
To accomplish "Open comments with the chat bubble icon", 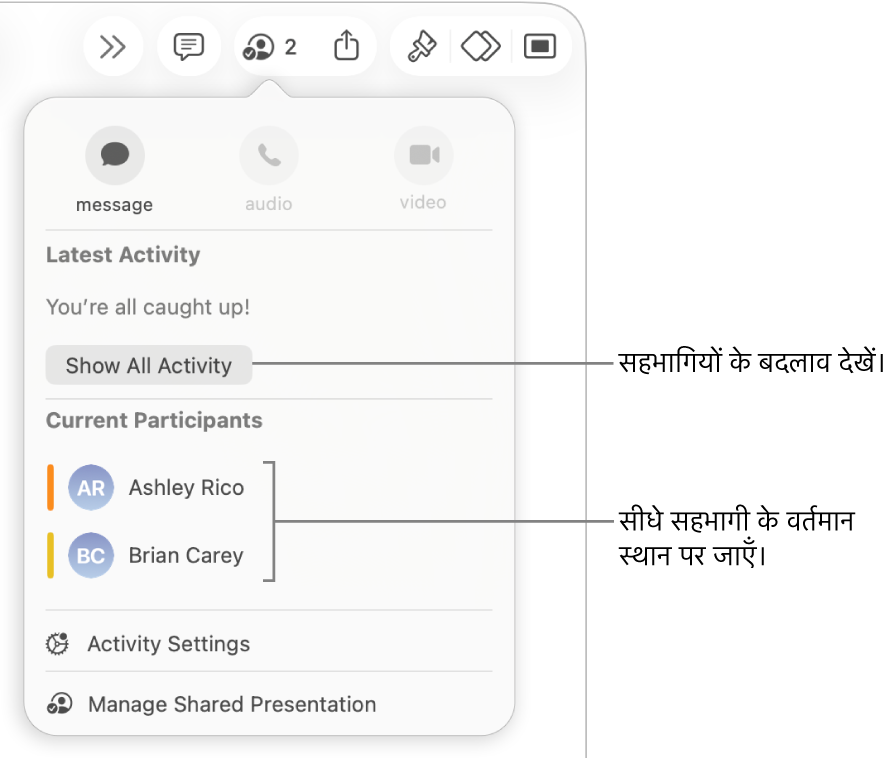I will point(188,46).
